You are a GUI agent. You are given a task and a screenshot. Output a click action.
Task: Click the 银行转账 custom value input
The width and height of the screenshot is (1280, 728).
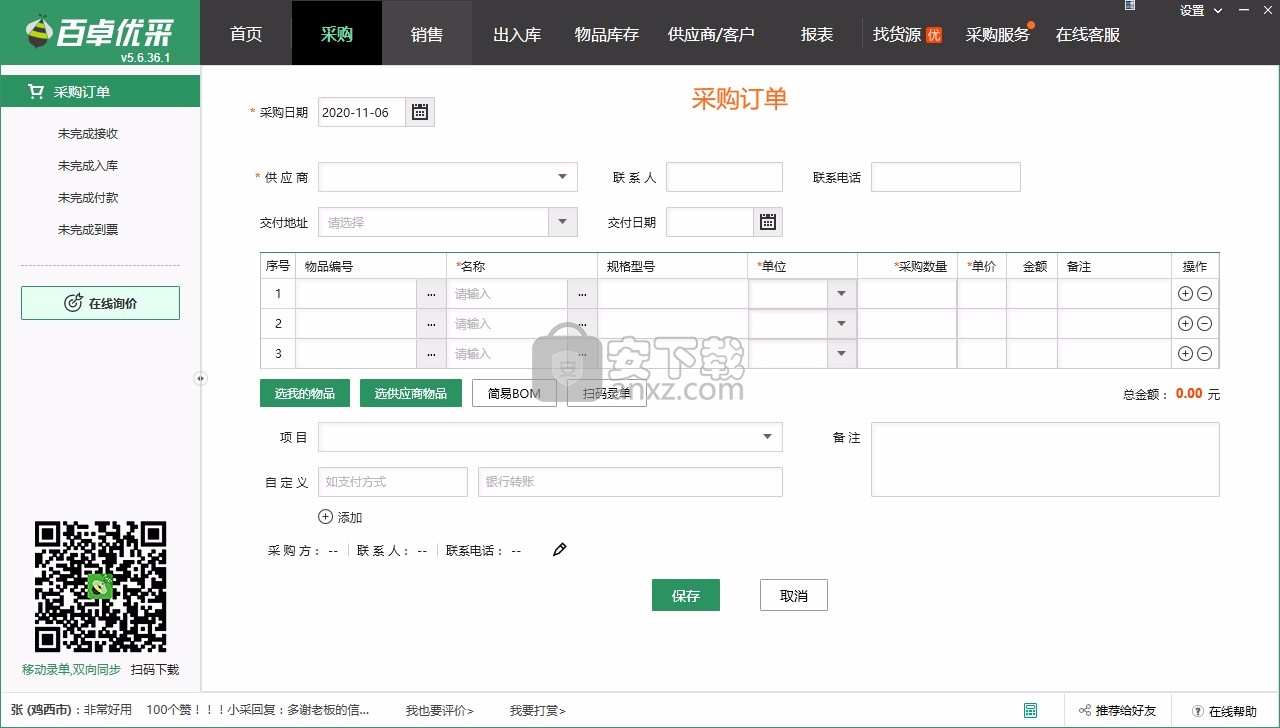pos(630,482)
